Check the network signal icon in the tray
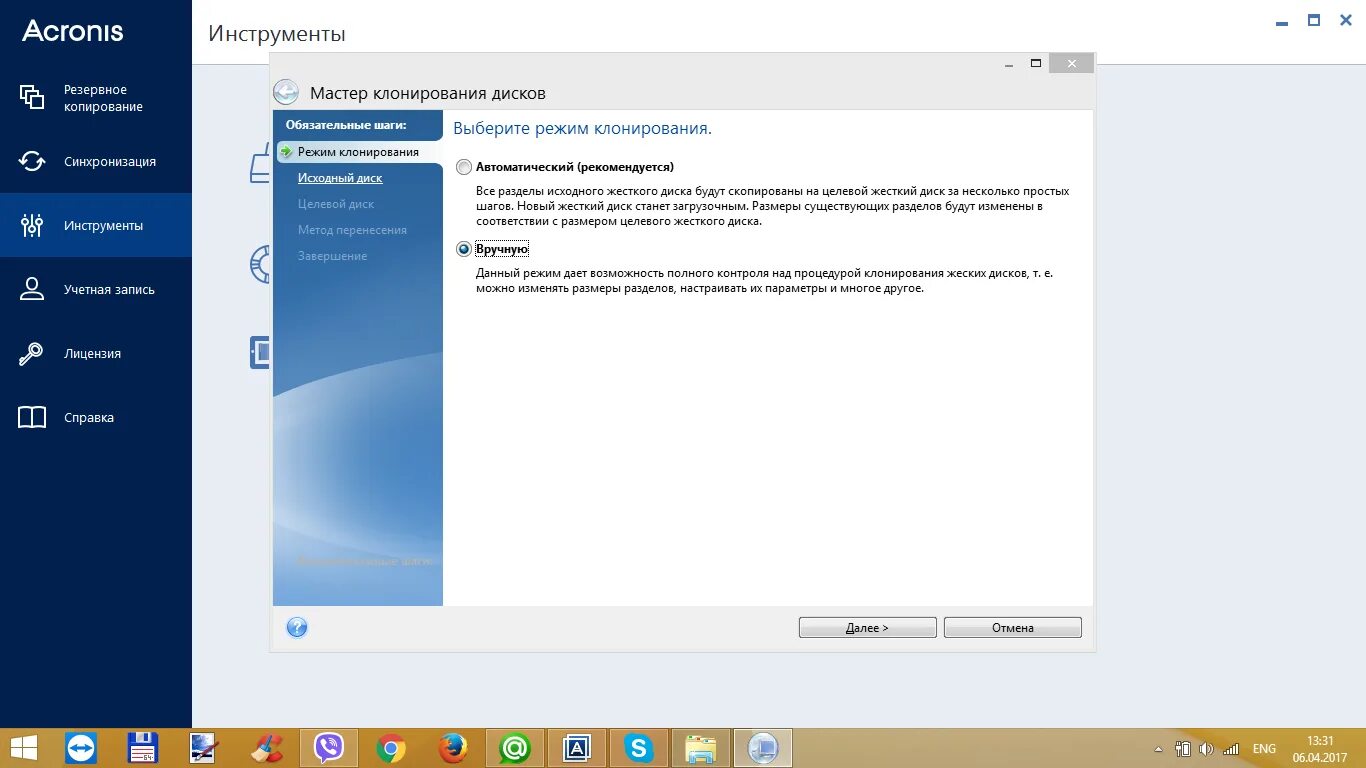 tap(1230, 748)
